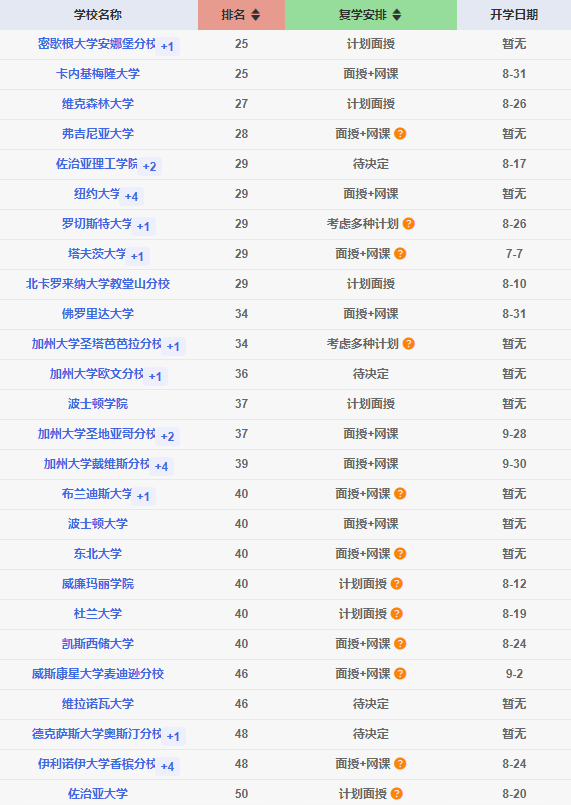The image size is (571, 805).
Task: Click help icon beside 威廉玛丽学院 计划面授
Action: point(396,584)
